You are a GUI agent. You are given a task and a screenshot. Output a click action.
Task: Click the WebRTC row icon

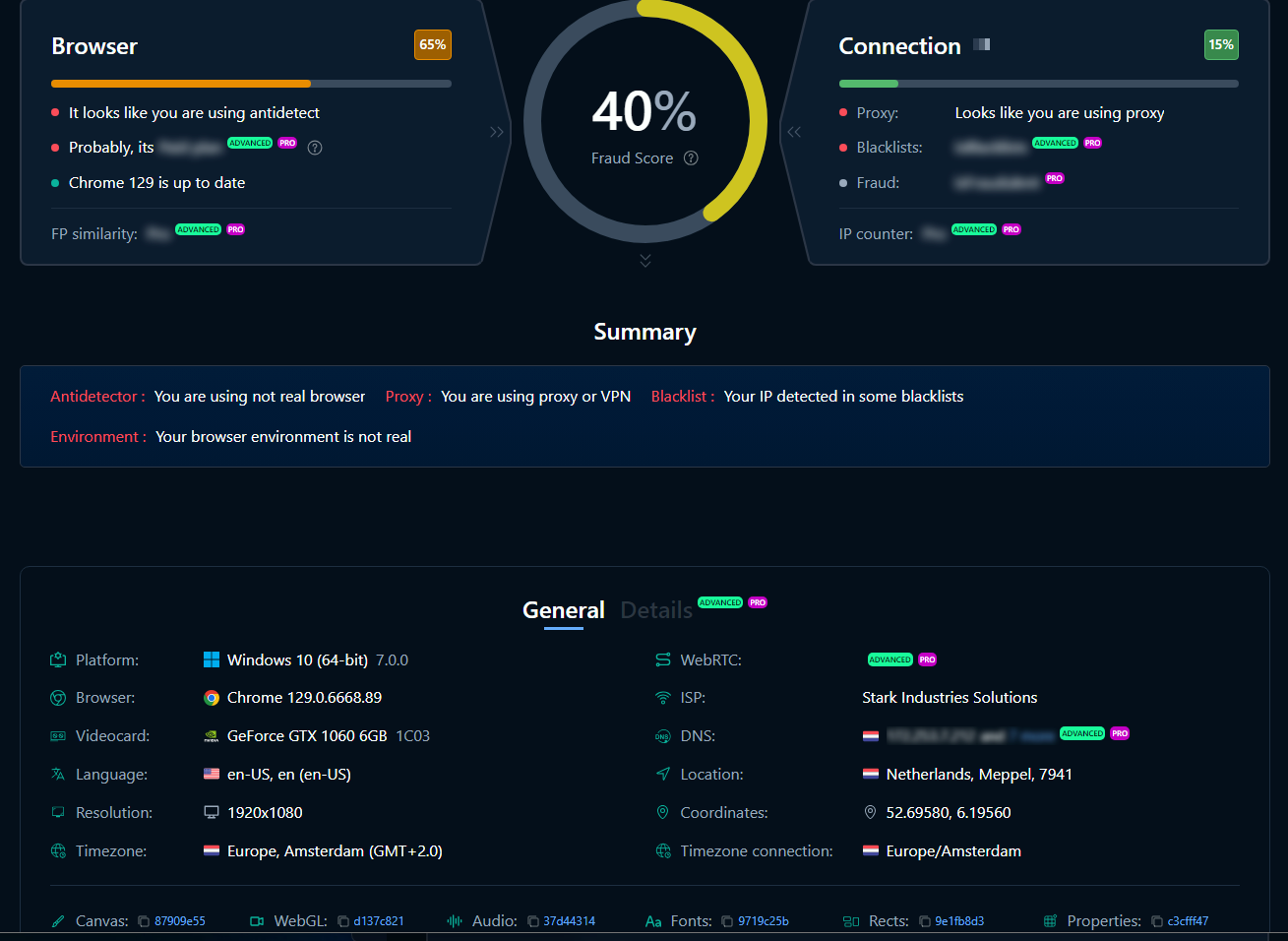(663, 660)
